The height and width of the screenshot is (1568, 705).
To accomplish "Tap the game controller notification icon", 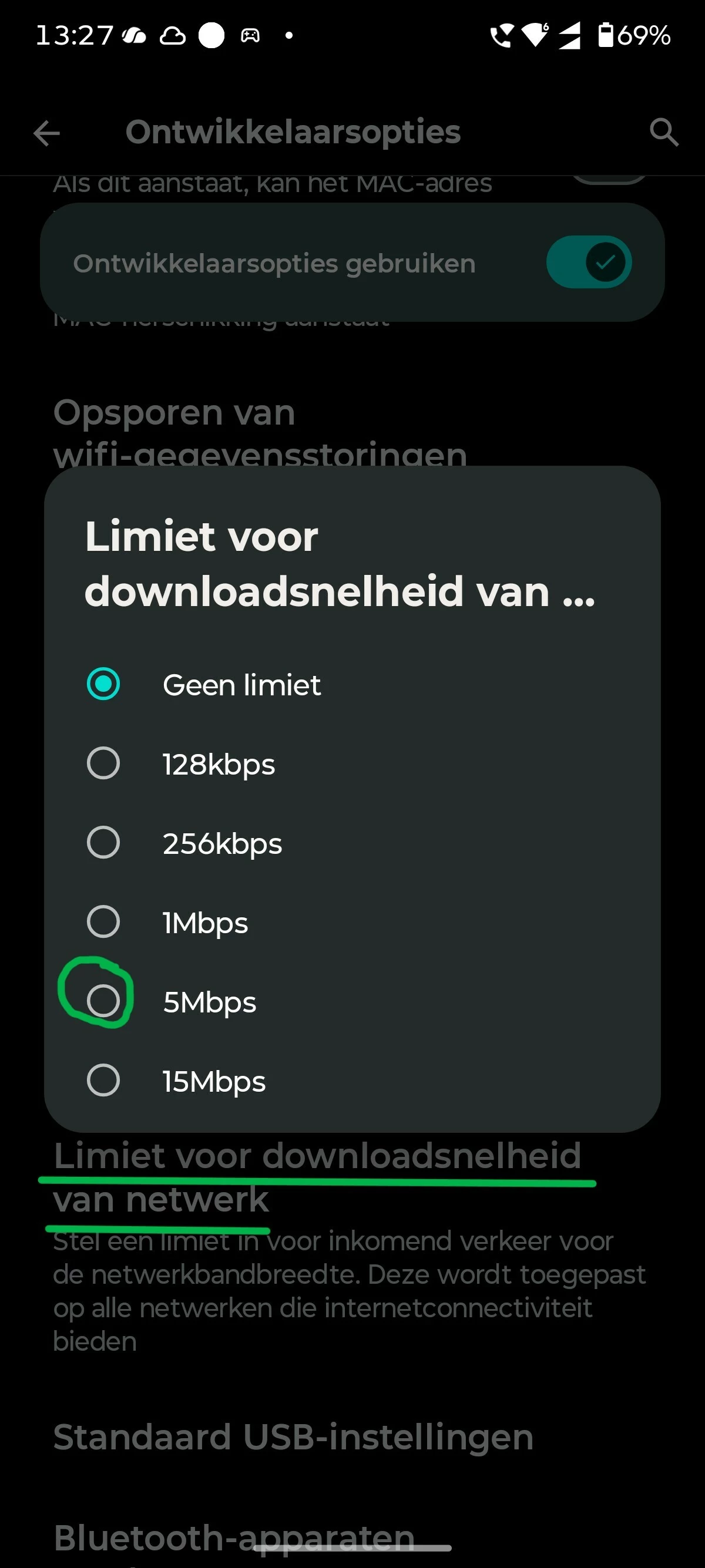I will click(250, 36).
